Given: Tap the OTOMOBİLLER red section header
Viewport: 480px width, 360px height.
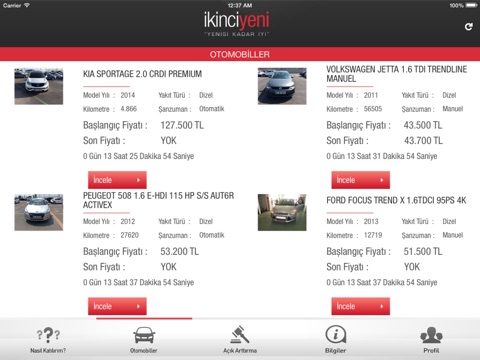Looking at the screenshot, I should click(240, 54).
